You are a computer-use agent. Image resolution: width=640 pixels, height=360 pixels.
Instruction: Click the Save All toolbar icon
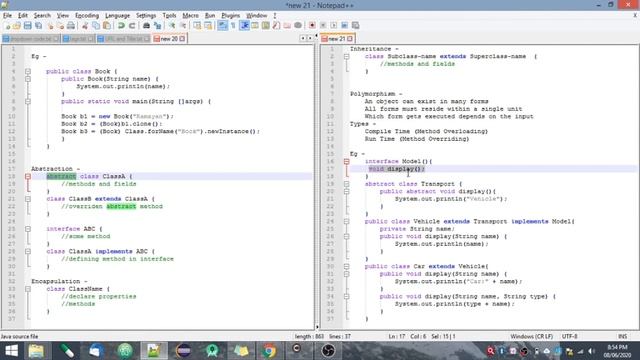[x=38, y=26]
